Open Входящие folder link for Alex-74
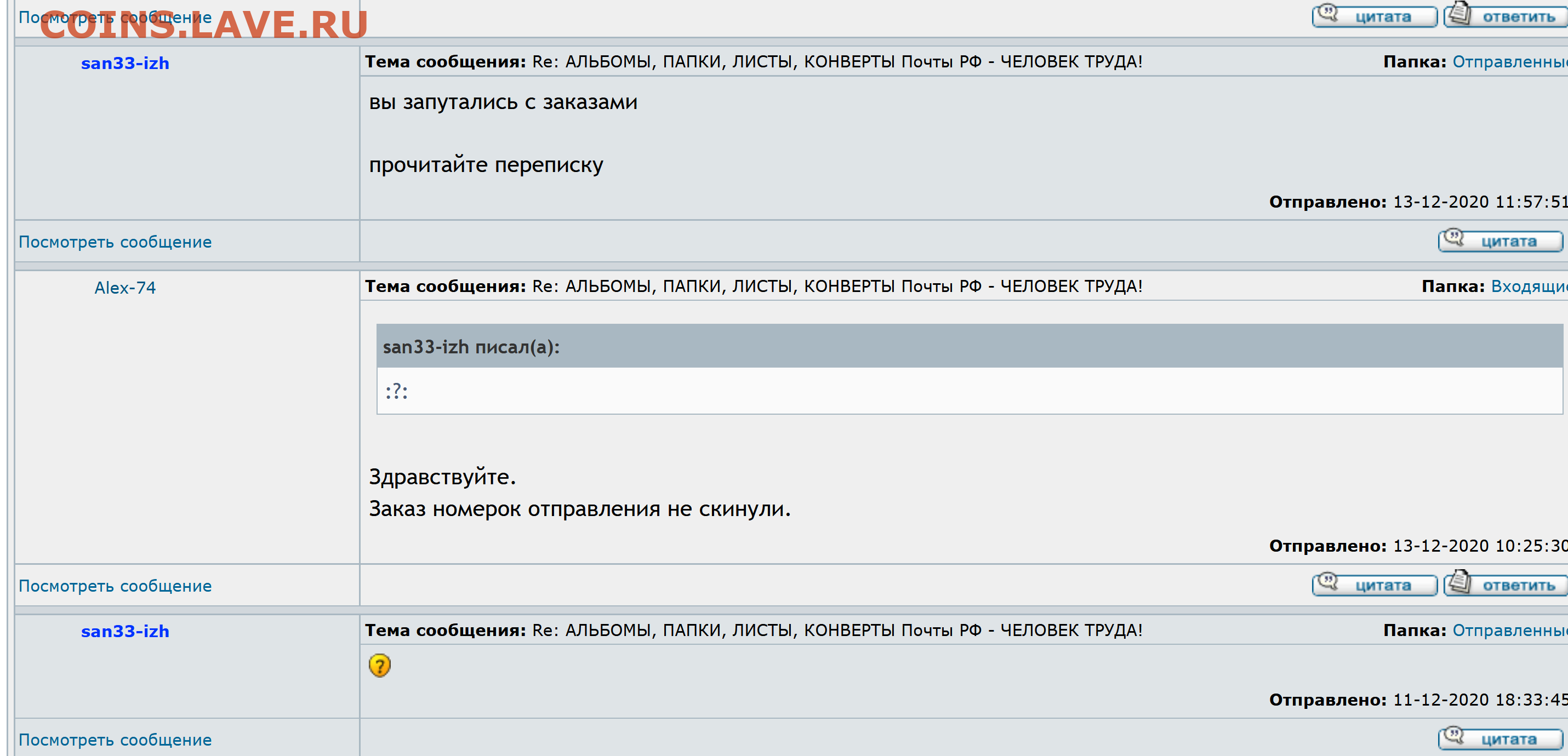This screenshot has height=756, width=1568. [x=1529, y=286]
